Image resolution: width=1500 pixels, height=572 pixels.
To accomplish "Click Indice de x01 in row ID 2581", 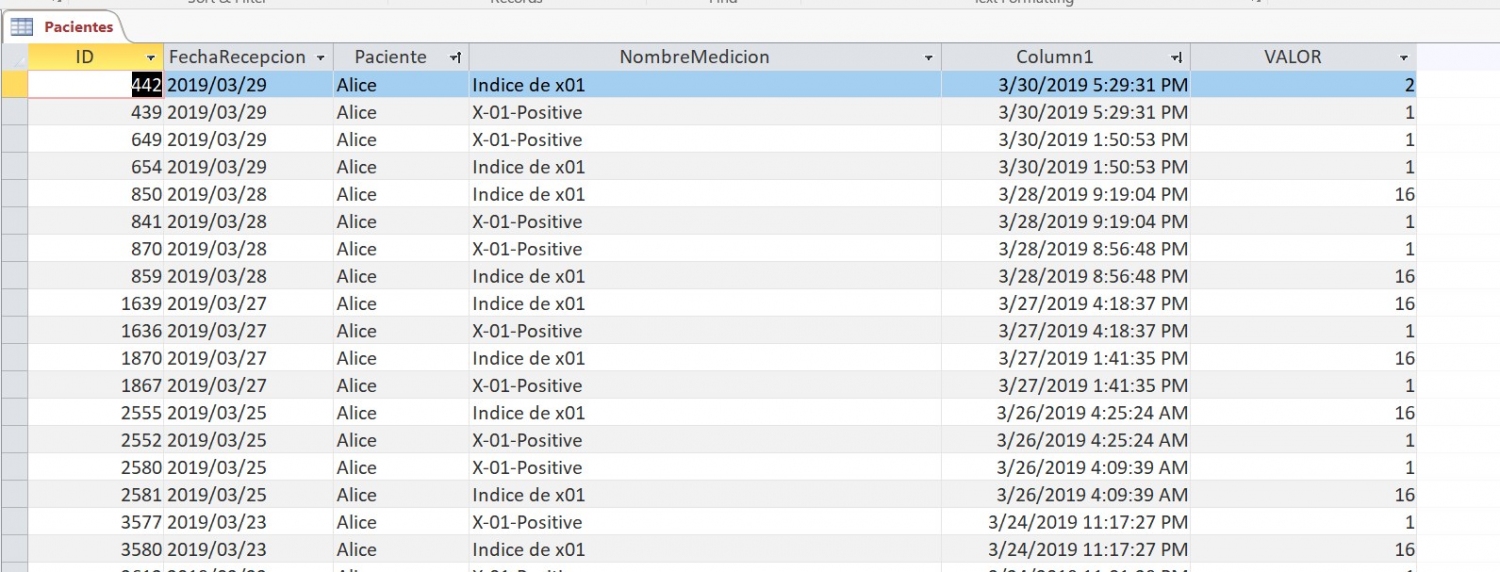I will (529, 495).
